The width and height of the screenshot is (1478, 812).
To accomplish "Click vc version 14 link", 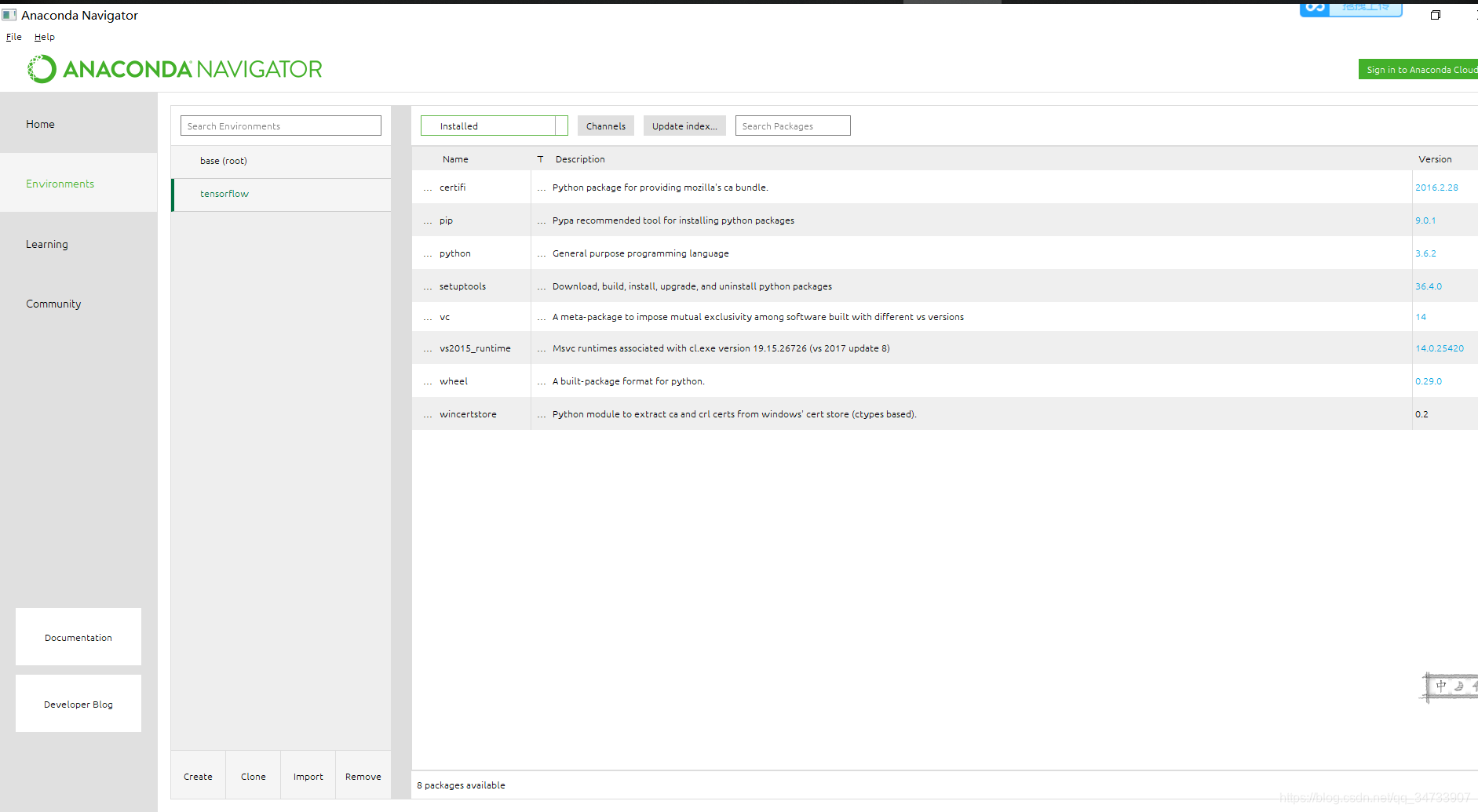I will pyautogui.click(x=1421, y=317).
